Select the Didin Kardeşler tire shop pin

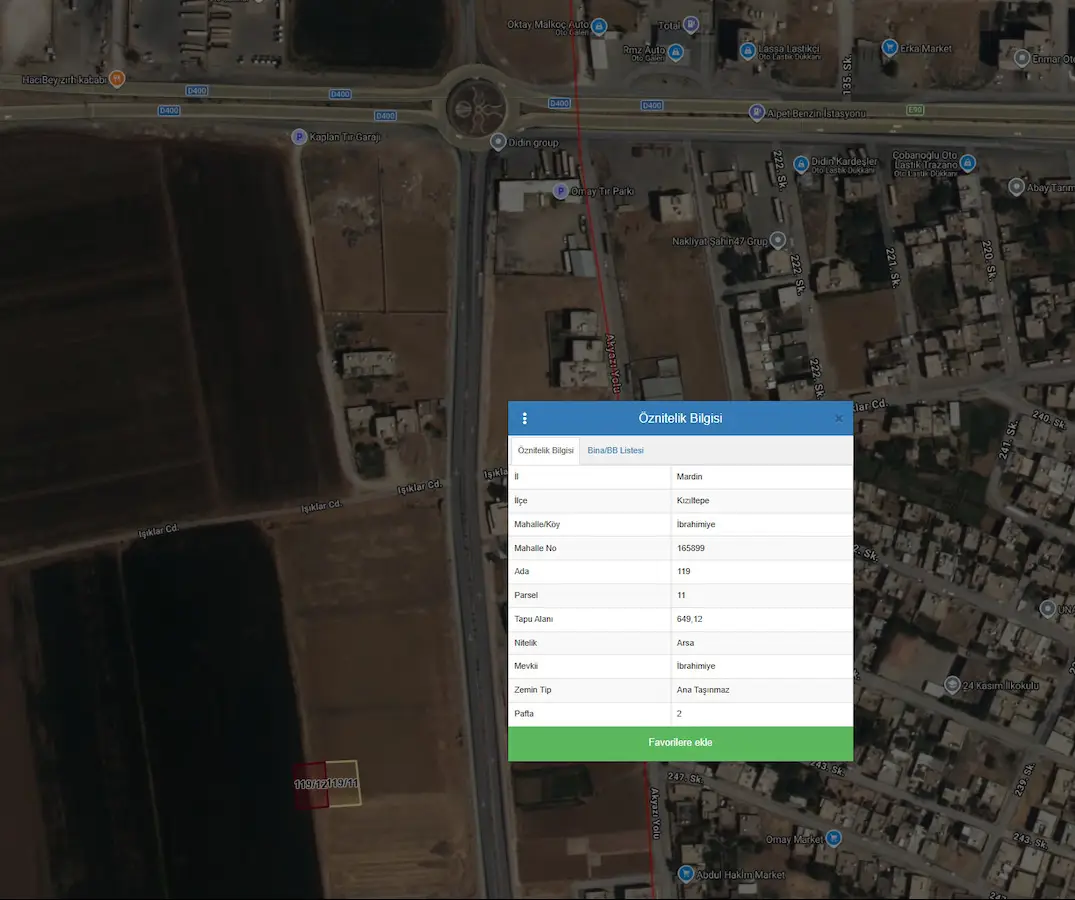point(801,164)
